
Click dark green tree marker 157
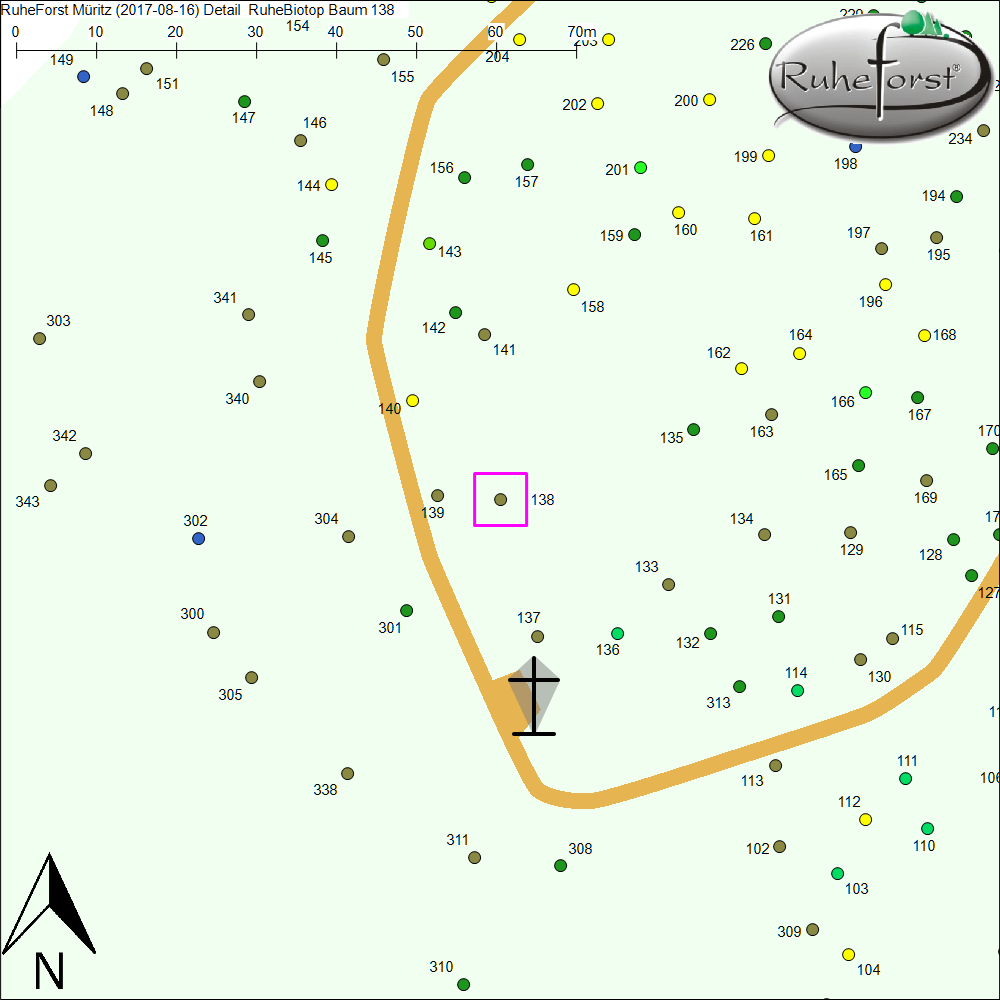[528, 165]
